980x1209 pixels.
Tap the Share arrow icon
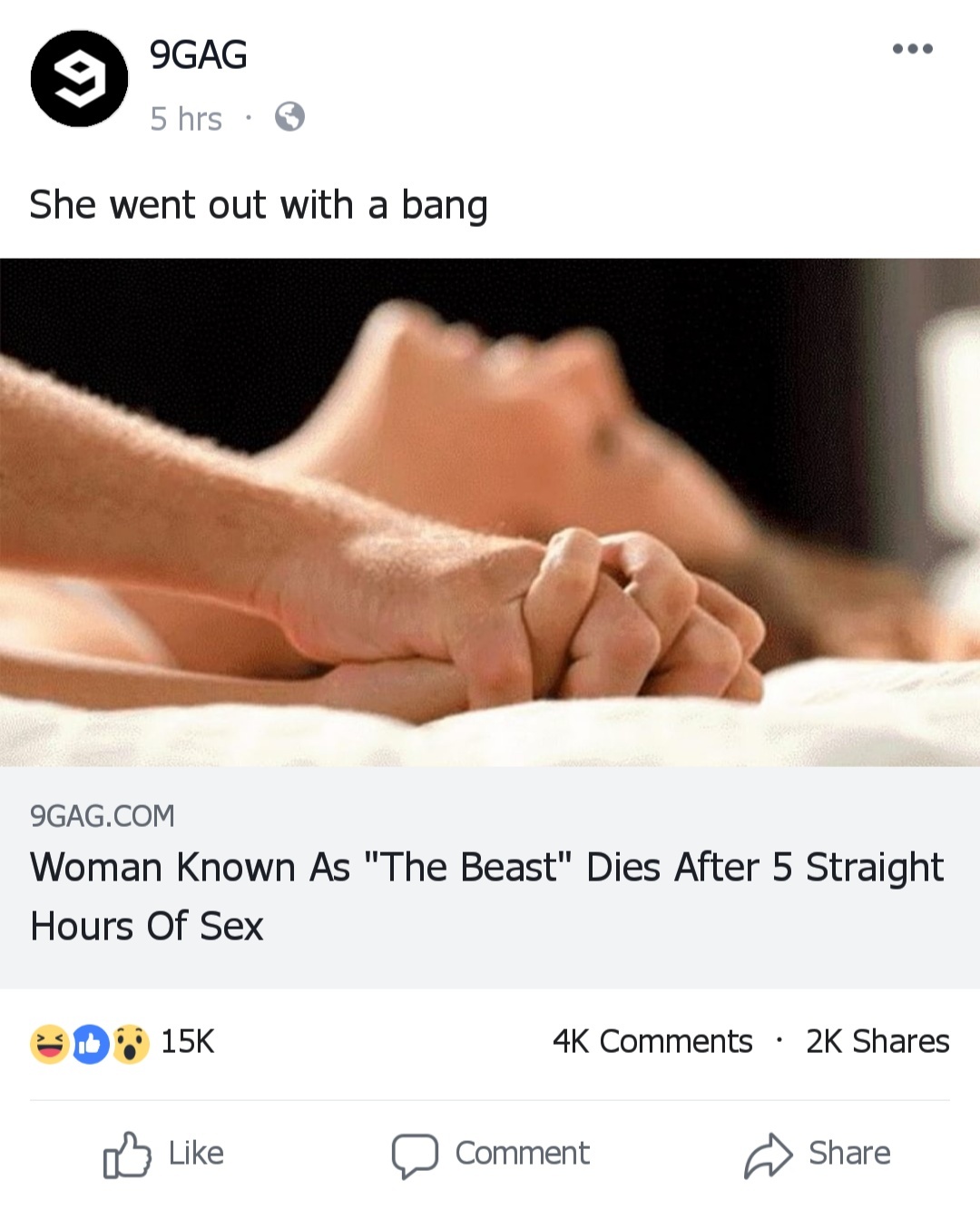(769, 1155)
